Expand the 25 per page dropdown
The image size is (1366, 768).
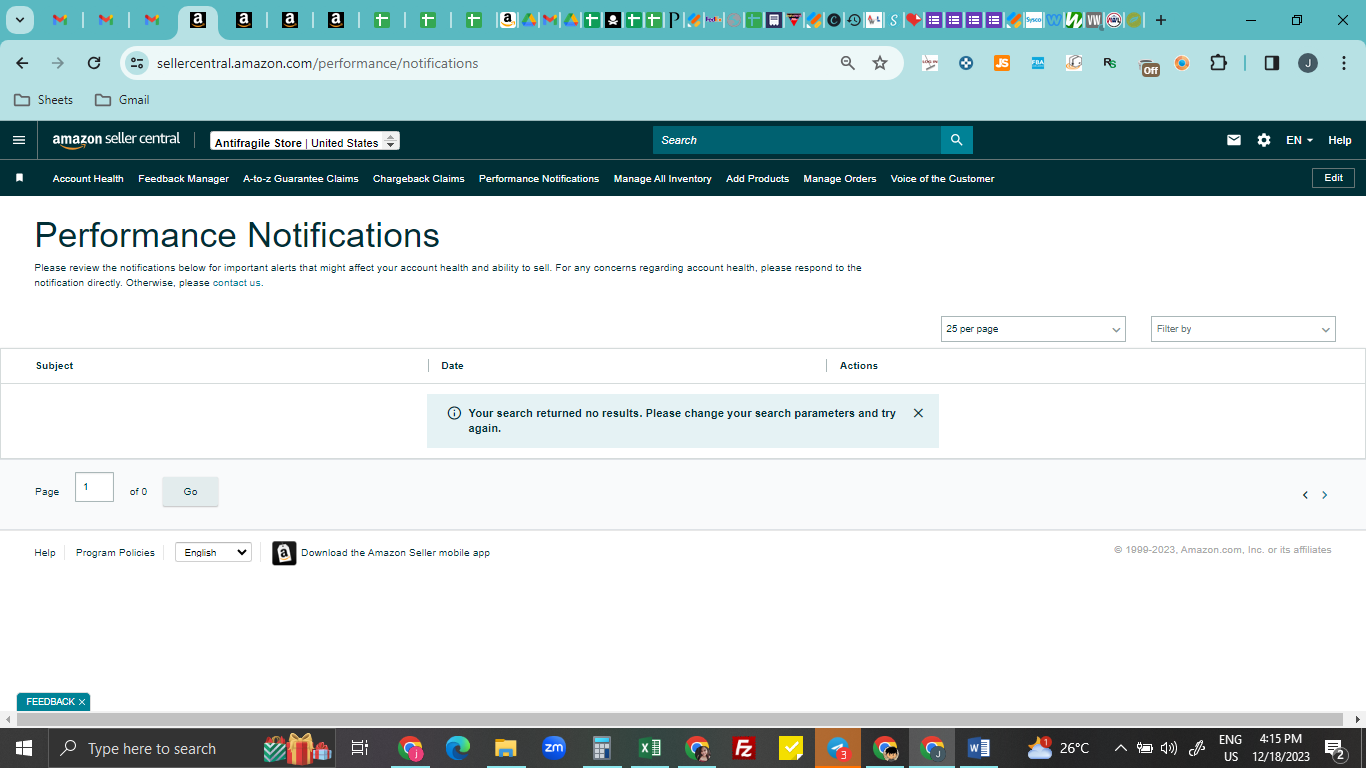click(1033, 329)
